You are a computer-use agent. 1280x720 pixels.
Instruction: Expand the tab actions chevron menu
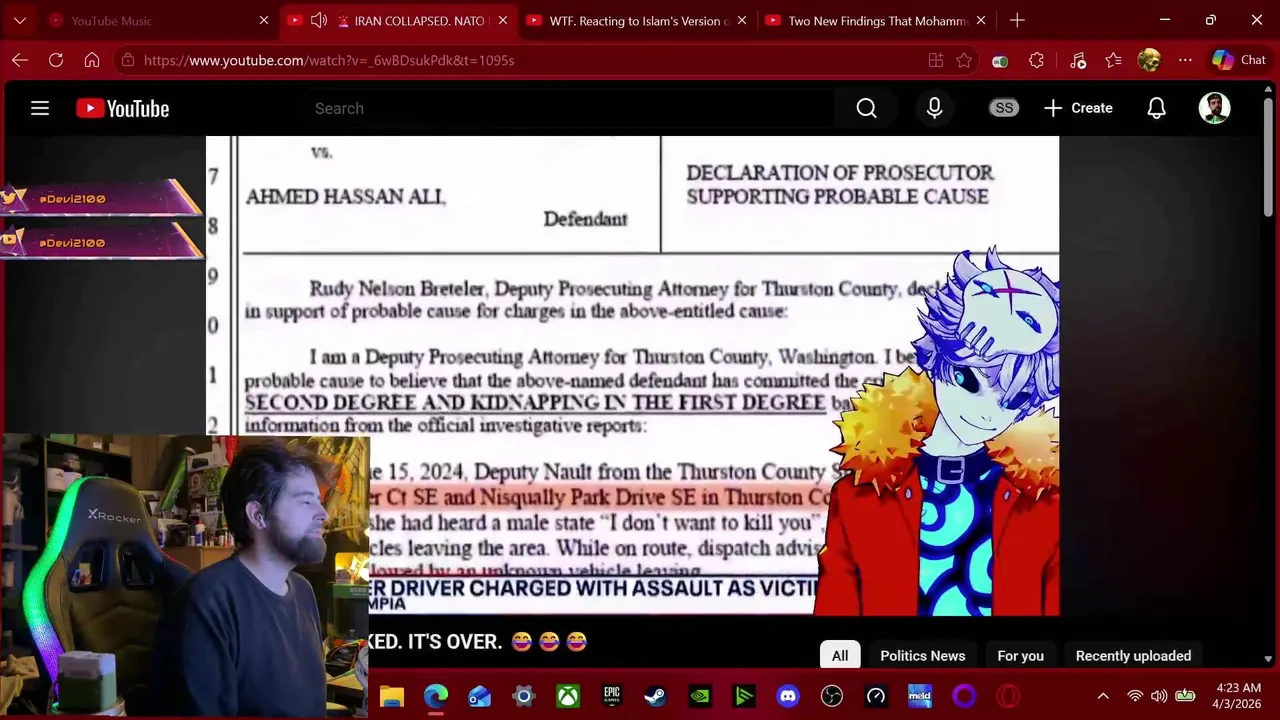(x=20, y=20)
